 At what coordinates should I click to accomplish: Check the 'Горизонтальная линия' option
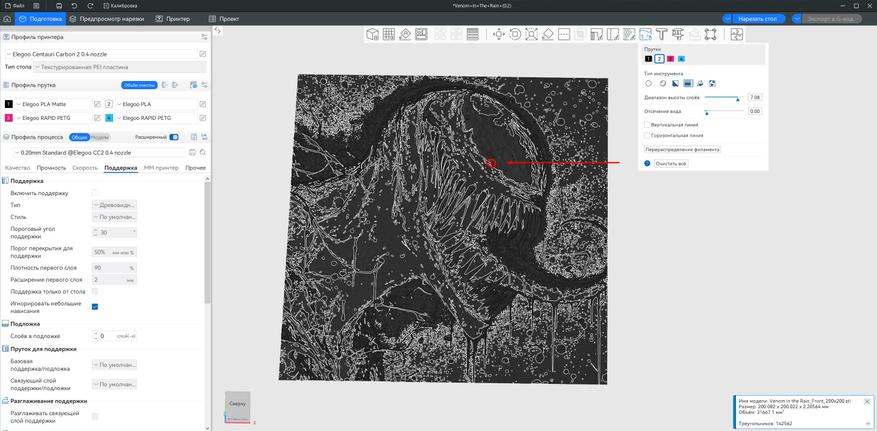point(647,135)
